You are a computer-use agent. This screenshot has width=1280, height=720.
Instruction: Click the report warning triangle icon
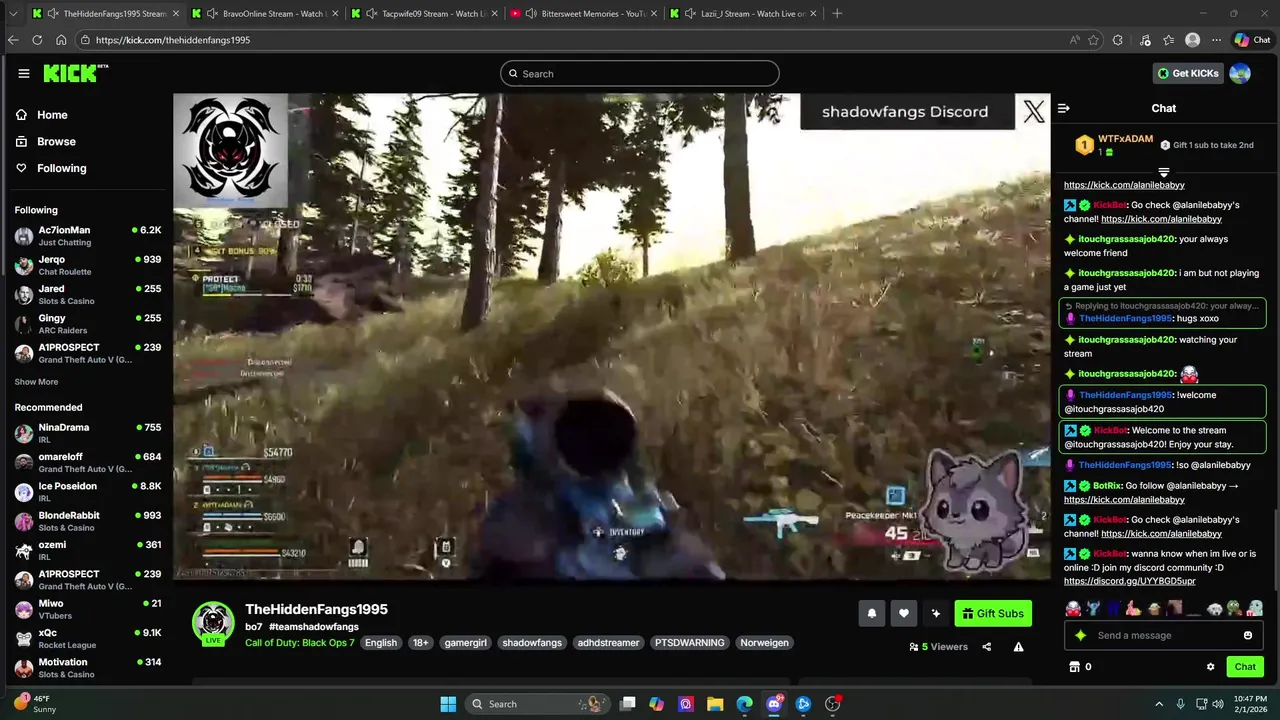[1018, 647]
